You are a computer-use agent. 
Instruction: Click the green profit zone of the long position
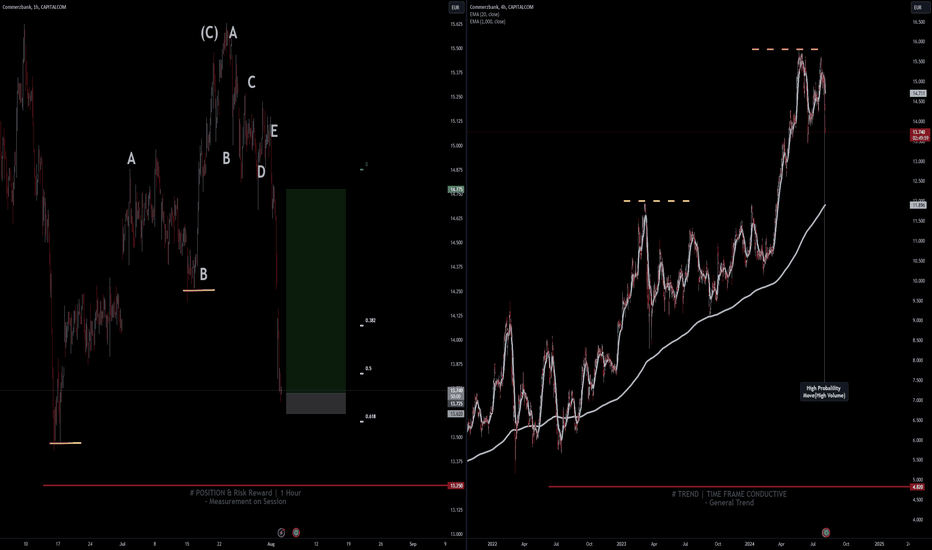click(x=316, y=291)
